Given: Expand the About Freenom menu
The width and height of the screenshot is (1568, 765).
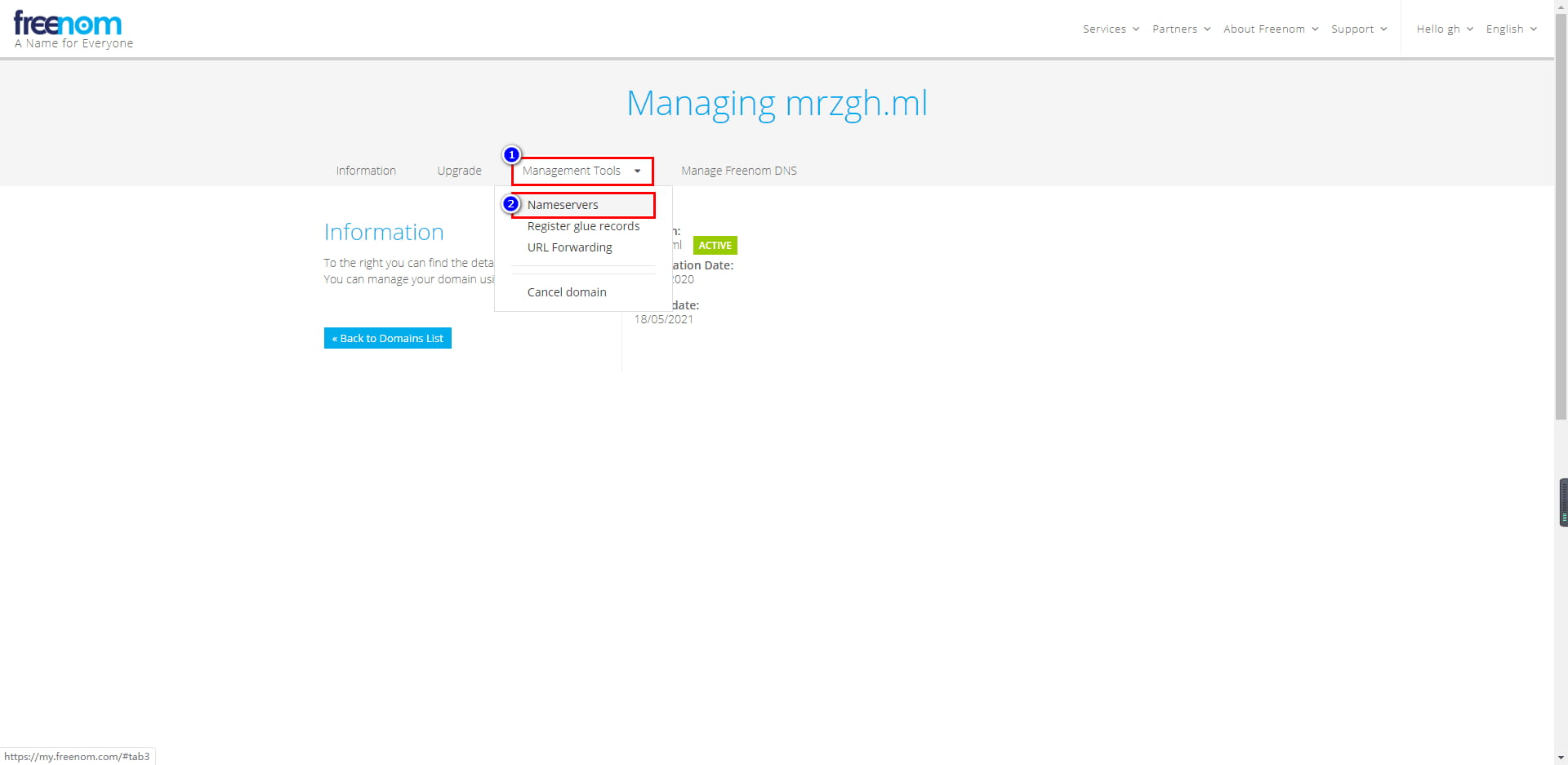Looking at the screenshot, I should click(x=1271, y=29).
